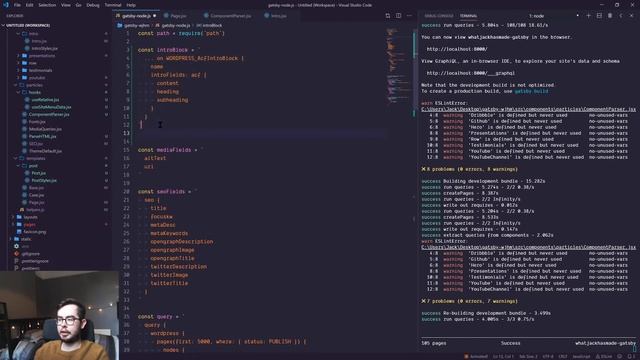Image resolution: width=640 pixels, height=360 pixels.
Task: Click the unsaved dot on gatsby-node.js tab
Action: pyautogui.click(x=155, y=16)
